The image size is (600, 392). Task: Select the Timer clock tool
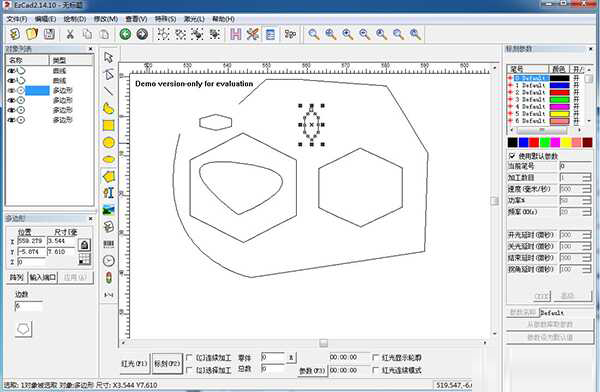coord(109,261)
